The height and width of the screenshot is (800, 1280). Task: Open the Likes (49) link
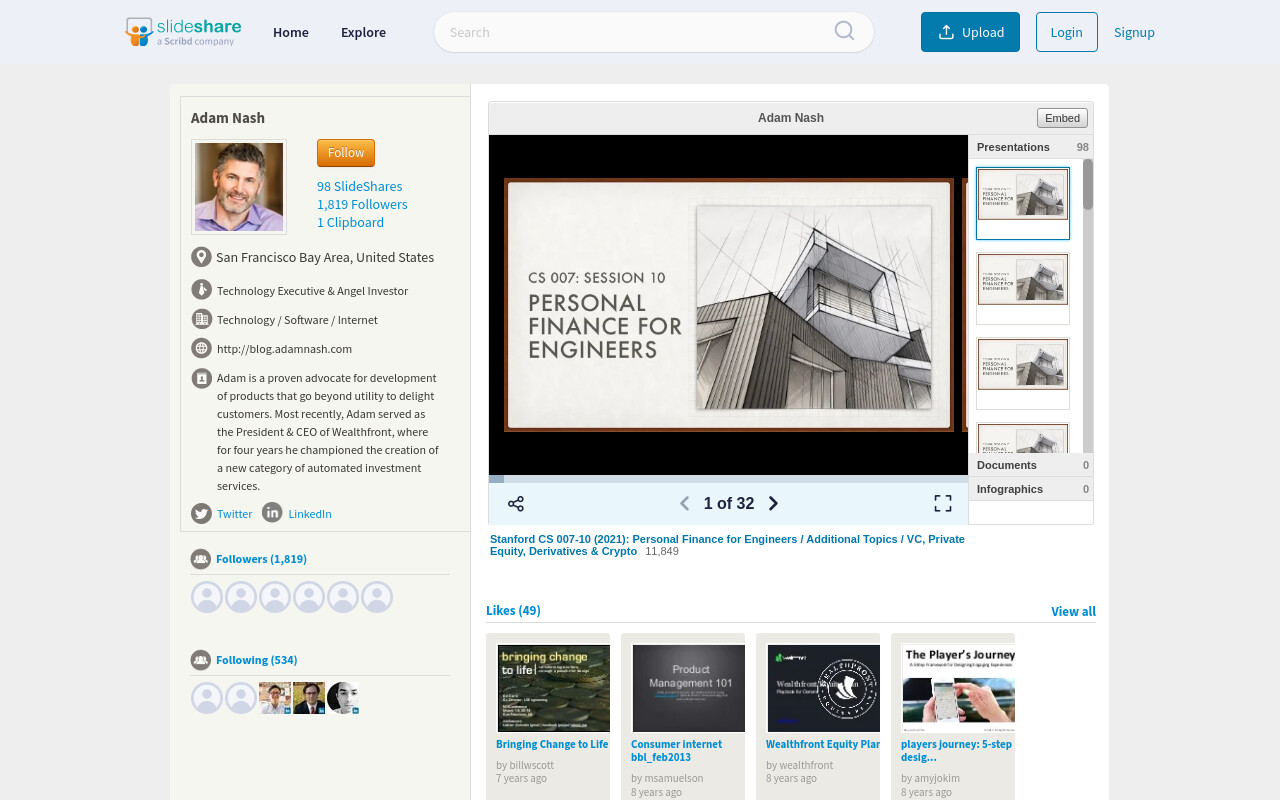tap(513, 611)
